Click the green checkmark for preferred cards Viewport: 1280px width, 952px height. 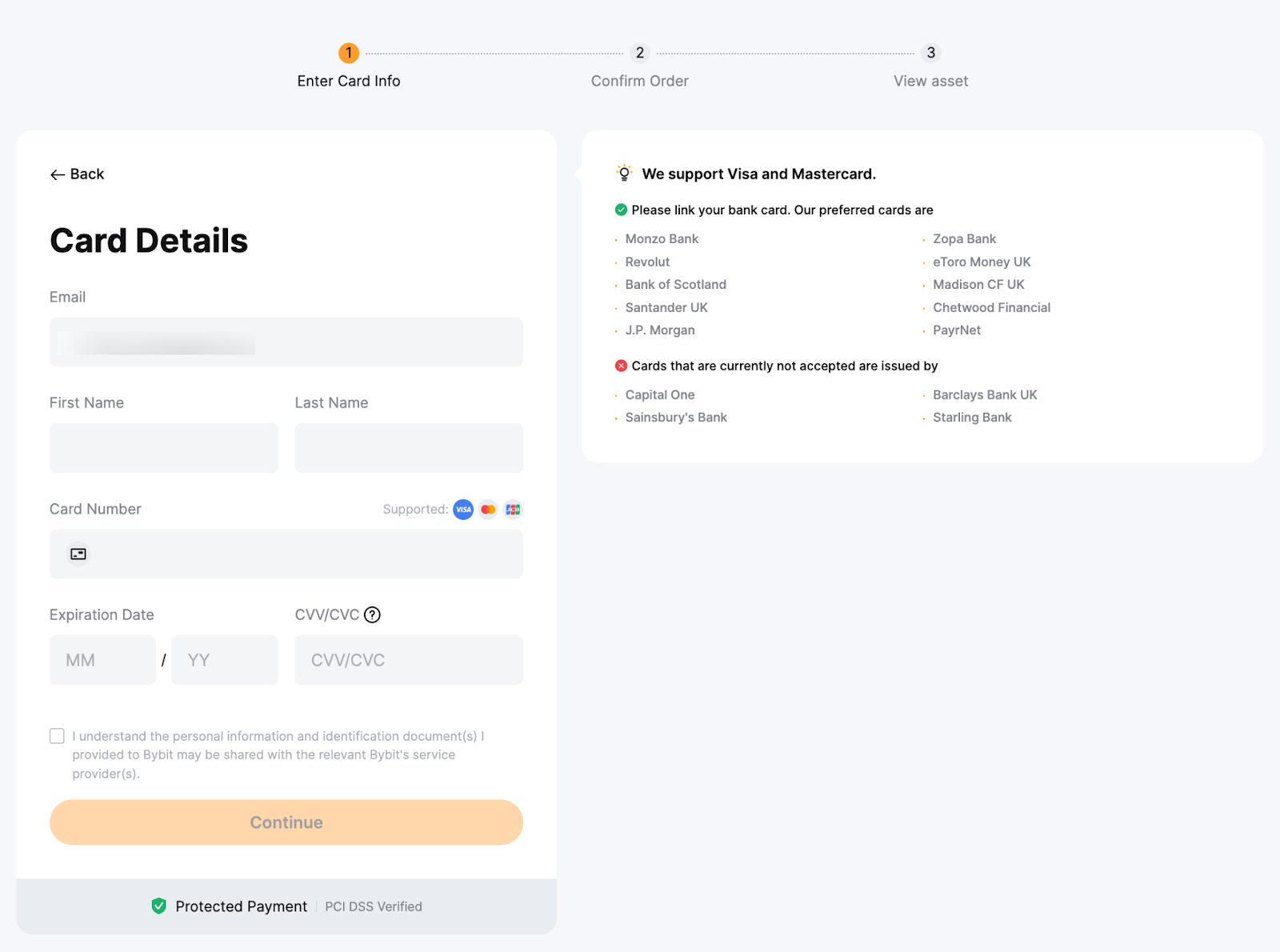coord(621,210)
